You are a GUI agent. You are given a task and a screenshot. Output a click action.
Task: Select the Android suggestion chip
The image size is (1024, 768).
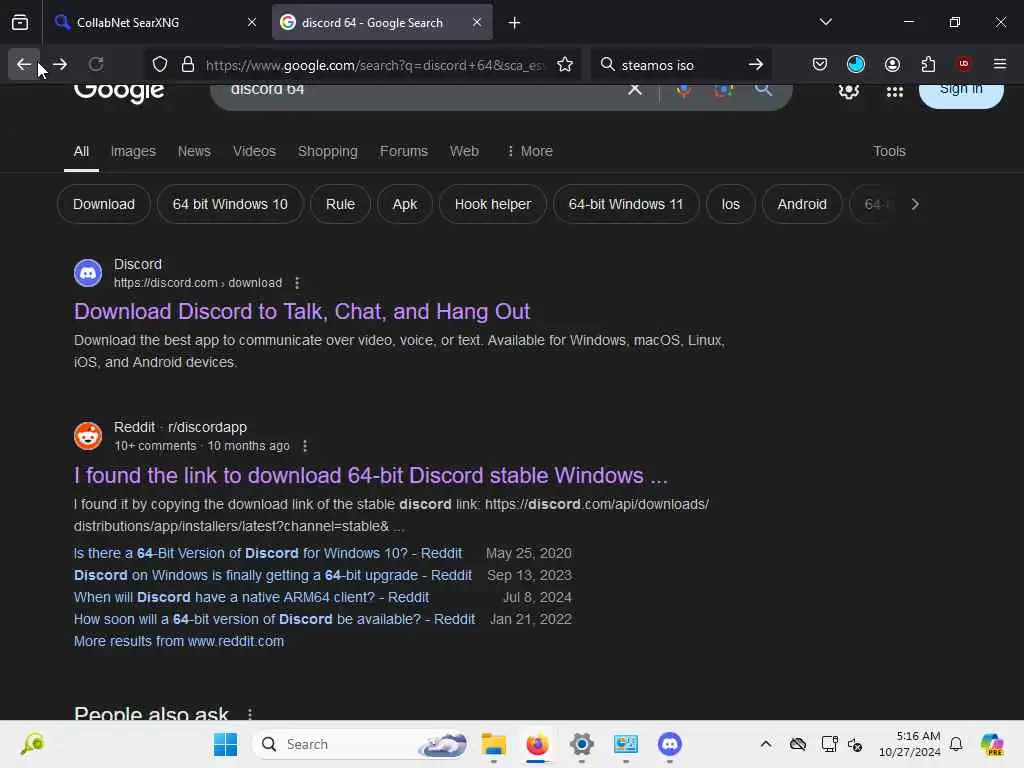coord(802,204)
